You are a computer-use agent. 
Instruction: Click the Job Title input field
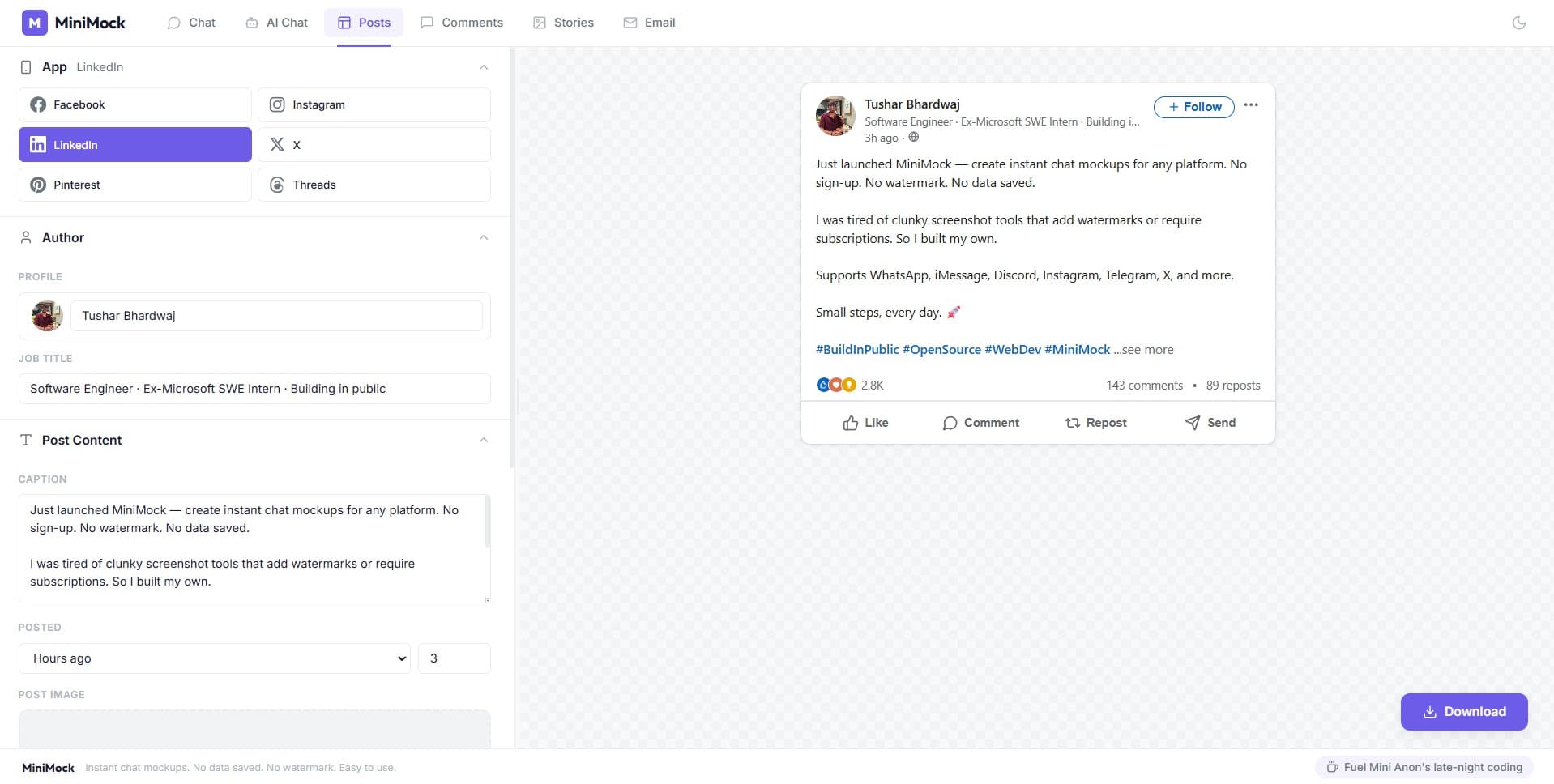click(254, 390)
